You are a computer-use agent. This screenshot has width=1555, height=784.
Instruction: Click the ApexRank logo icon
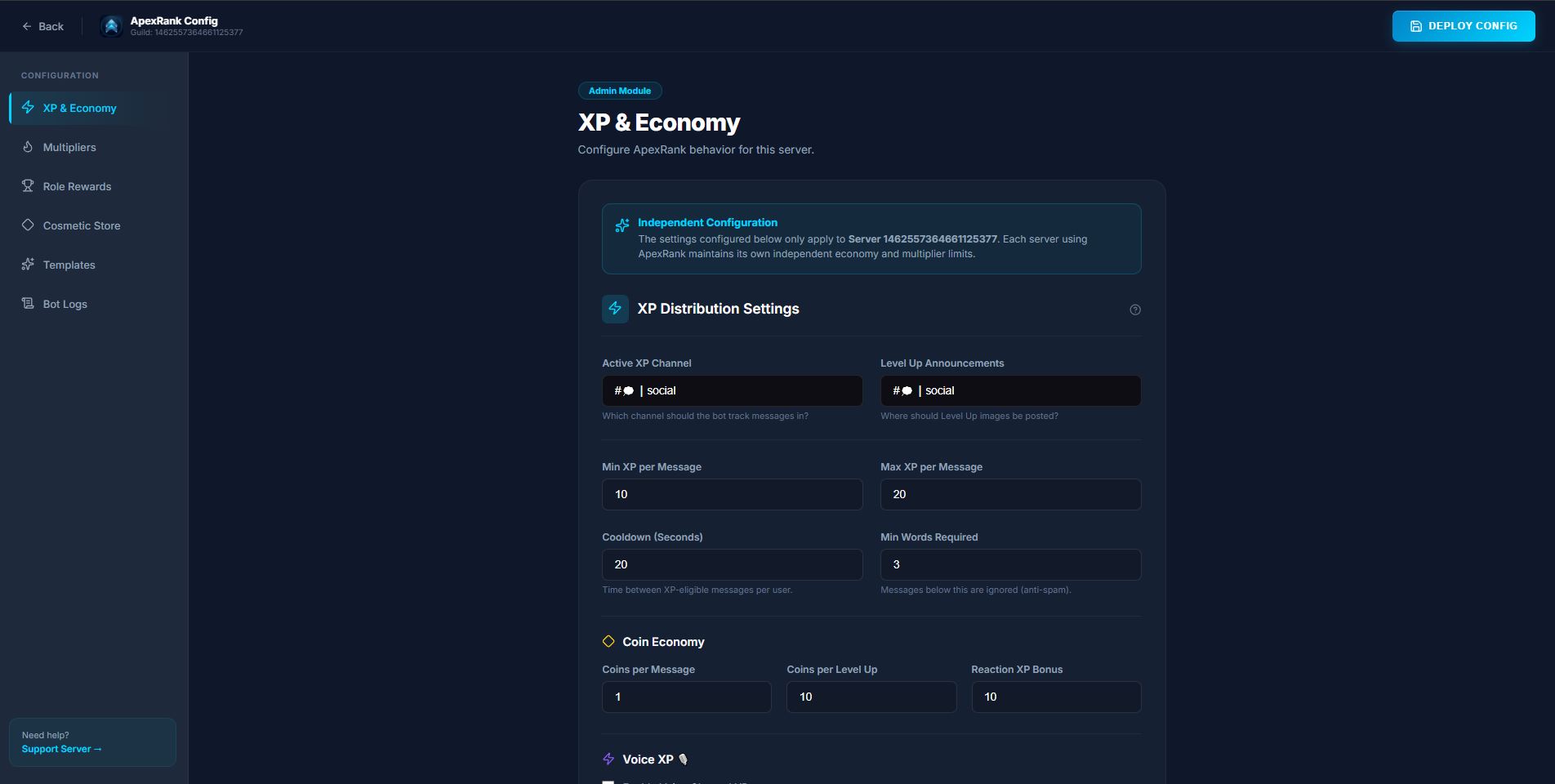click(x=111, y=26)
